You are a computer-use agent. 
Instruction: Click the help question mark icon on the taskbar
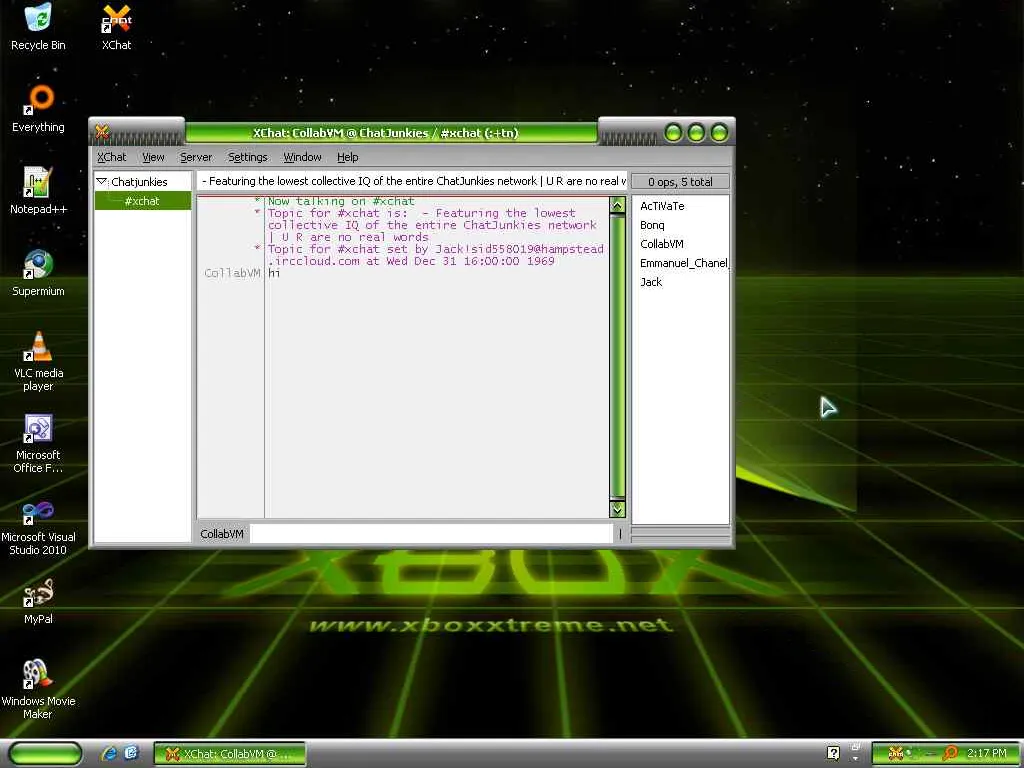833,753
